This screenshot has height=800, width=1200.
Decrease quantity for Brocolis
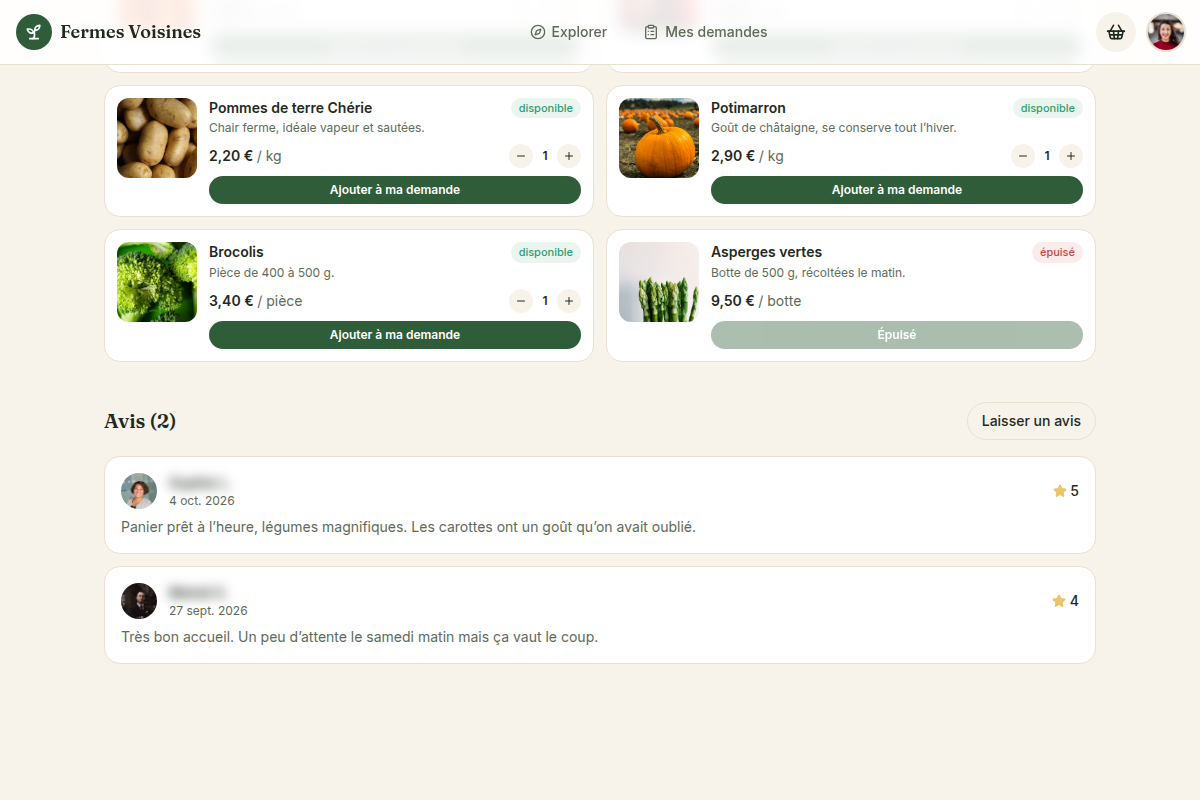tap(521, 301)
